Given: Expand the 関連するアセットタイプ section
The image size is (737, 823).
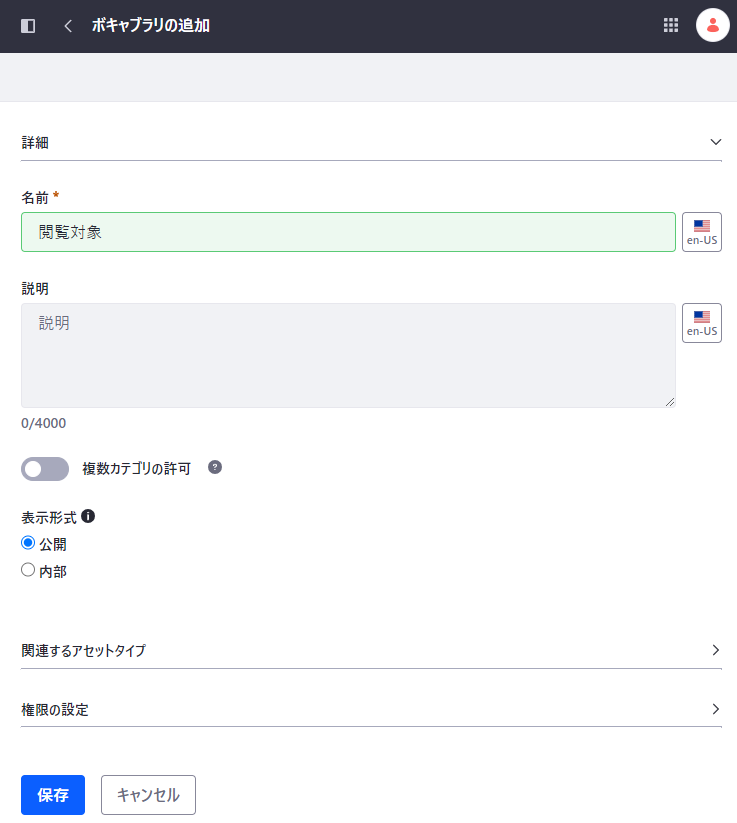Looking at the screenshot, I should [715, 650].
